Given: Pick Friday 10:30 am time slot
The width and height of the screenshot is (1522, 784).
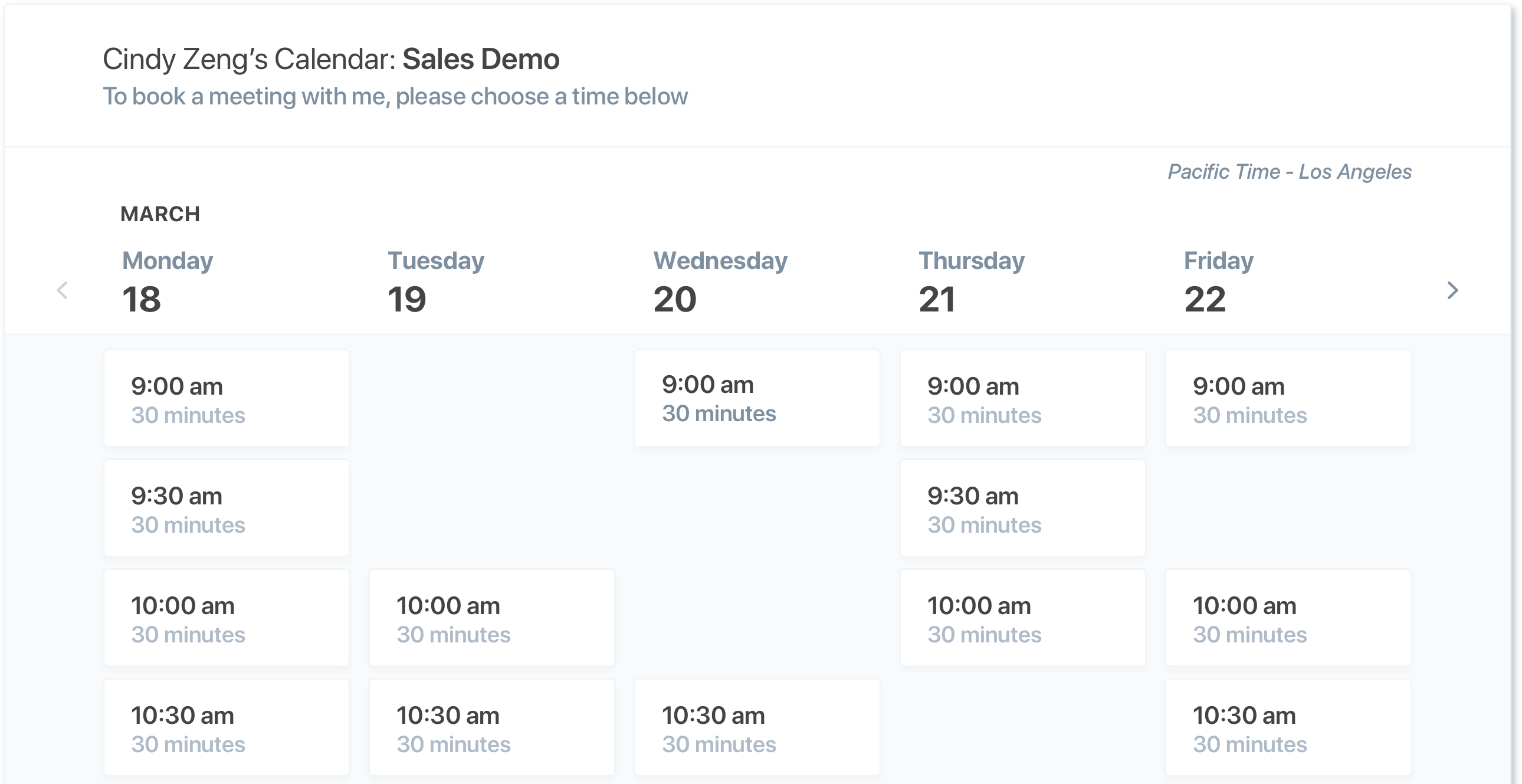Looking at the screenshot, I should [1288, 727].
